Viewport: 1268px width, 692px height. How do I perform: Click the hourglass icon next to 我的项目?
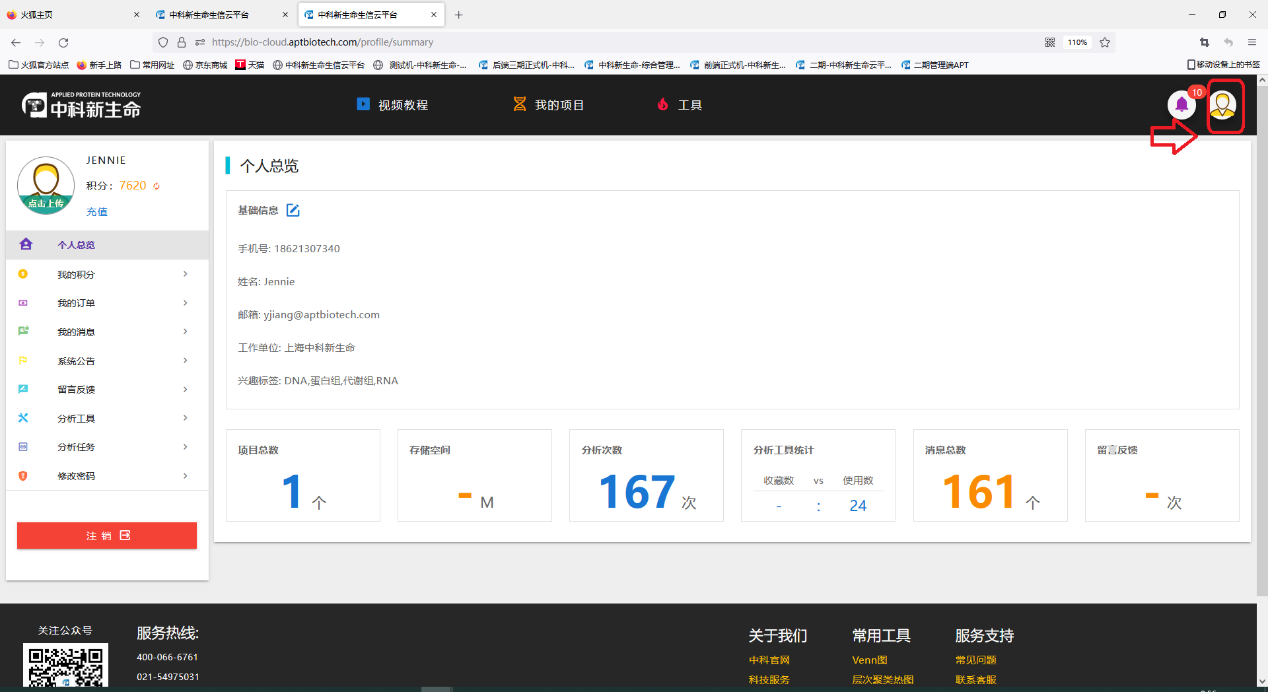[x=519, y=103]
